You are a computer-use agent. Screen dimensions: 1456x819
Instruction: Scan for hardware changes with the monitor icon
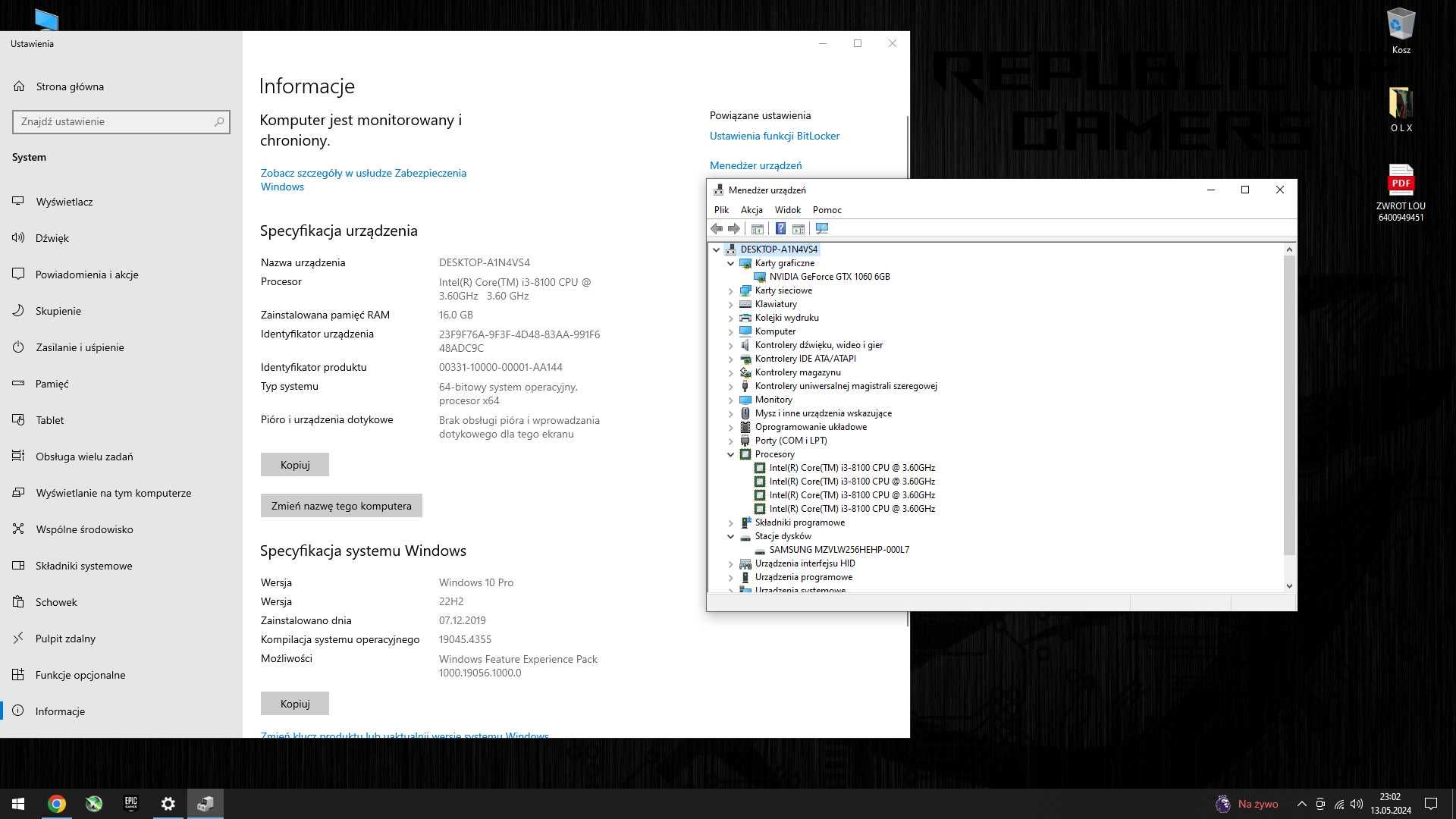822,229
